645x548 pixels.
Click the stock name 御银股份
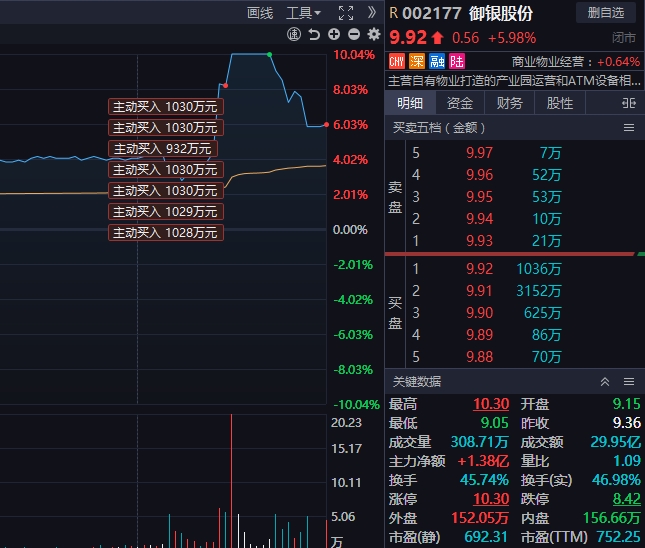(501, 13)
